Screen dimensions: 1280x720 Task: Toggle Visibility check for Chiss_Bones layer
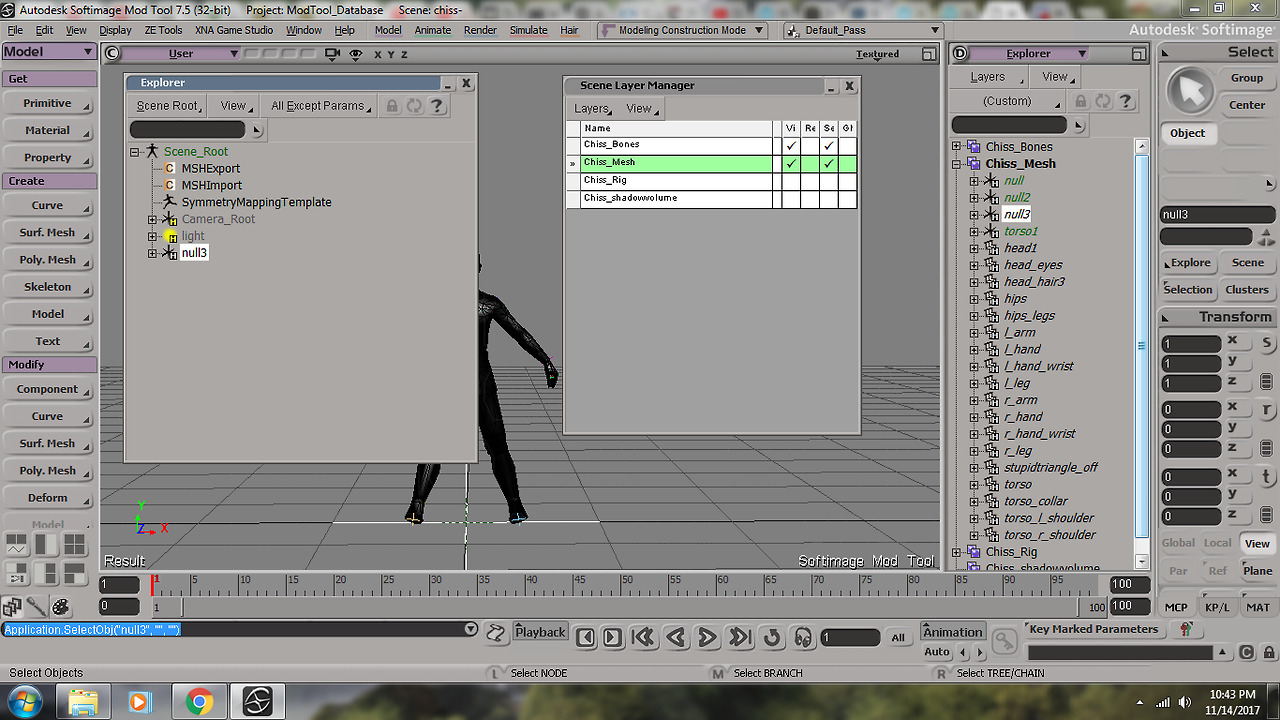pos(791,146)
